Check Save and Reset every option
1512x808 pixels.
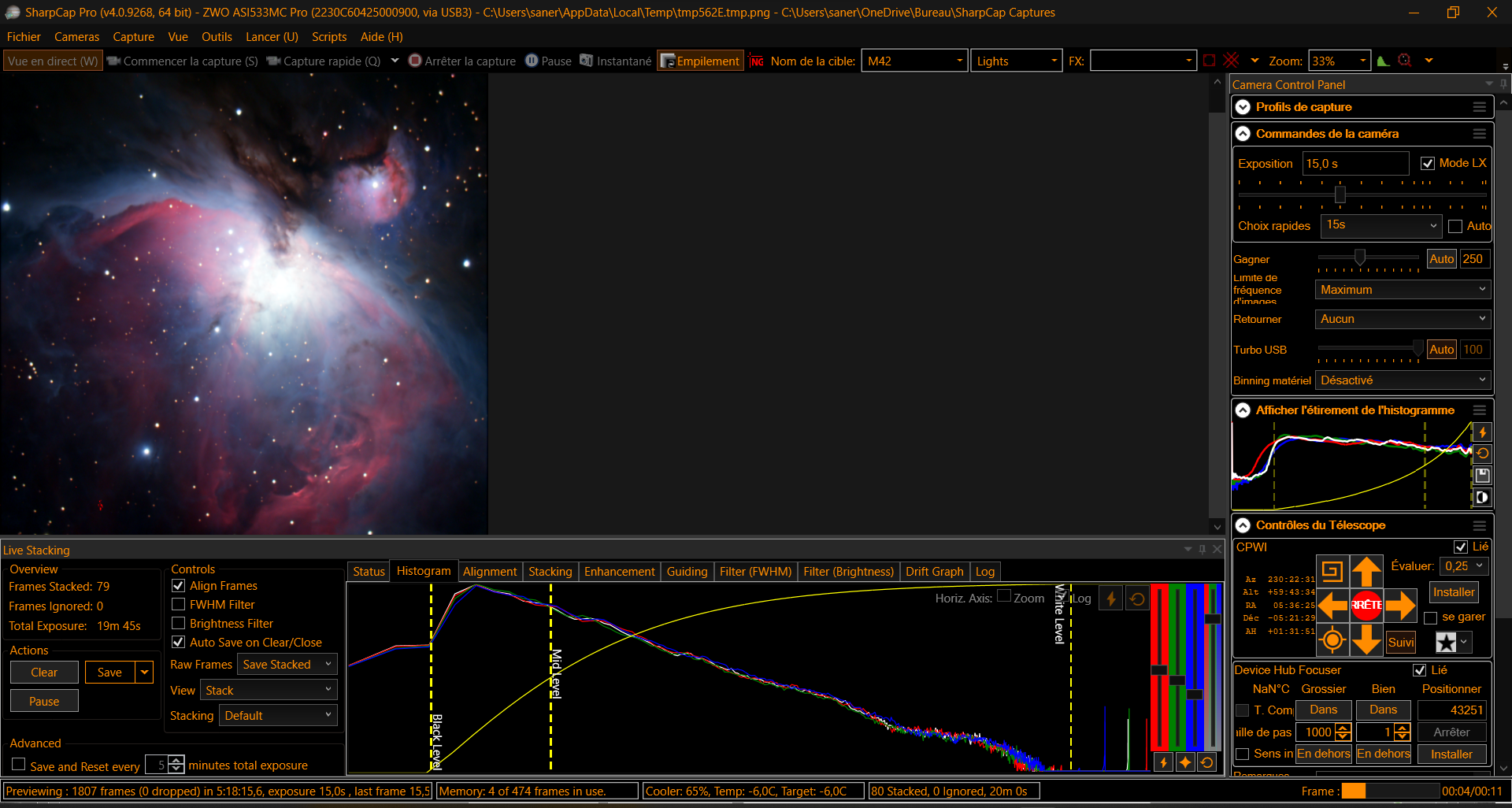tap(19, 765)
